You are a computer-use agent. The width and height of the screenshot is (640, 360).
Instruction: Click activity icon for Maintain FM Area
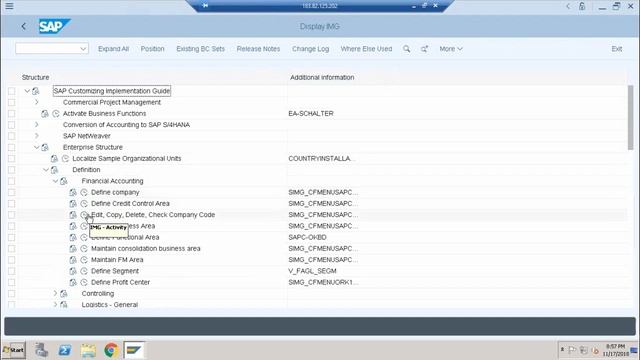84,260
